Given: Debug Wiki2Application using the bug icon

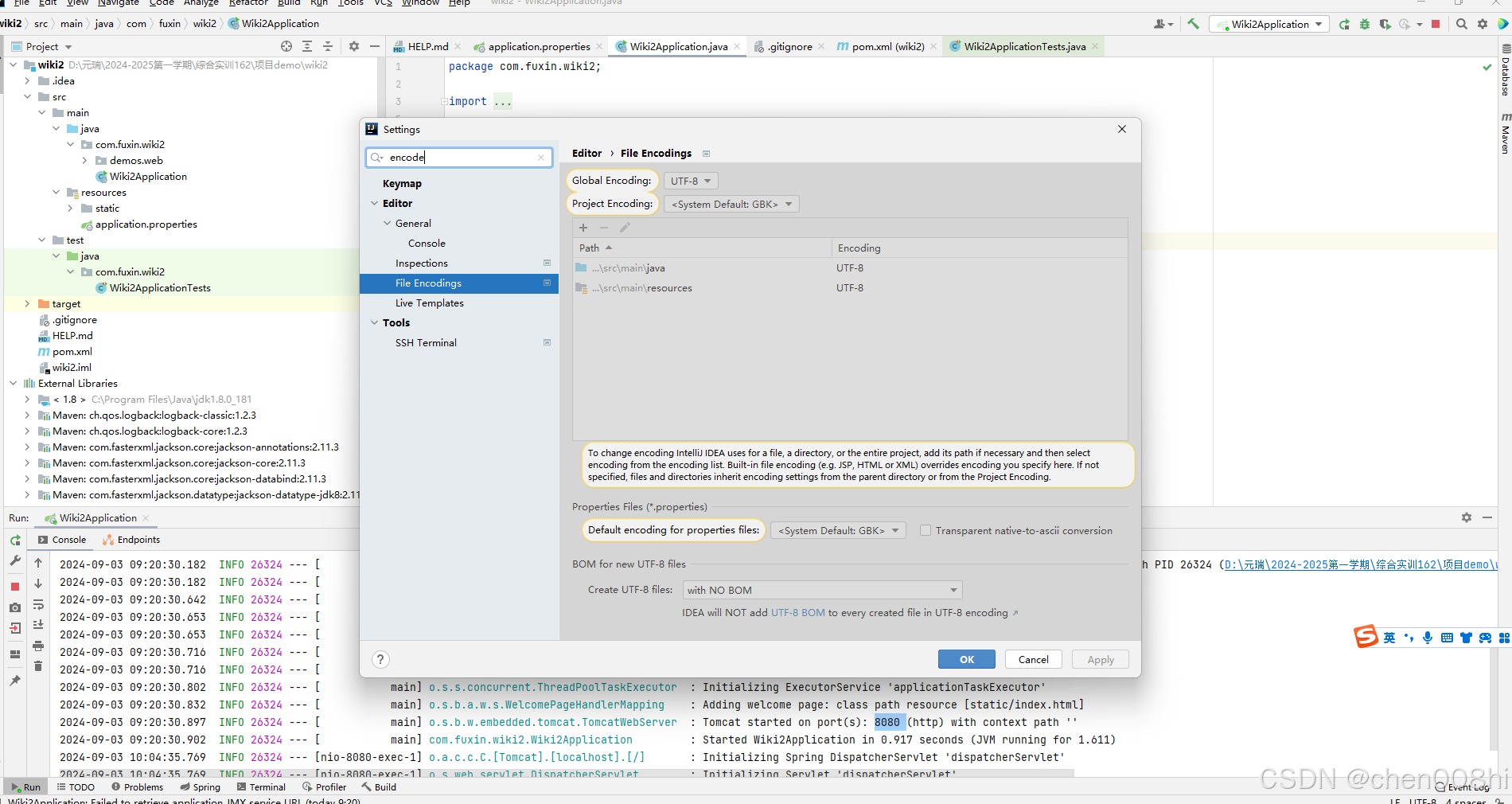Looking at the screenshot, I should pos(1364,24).
